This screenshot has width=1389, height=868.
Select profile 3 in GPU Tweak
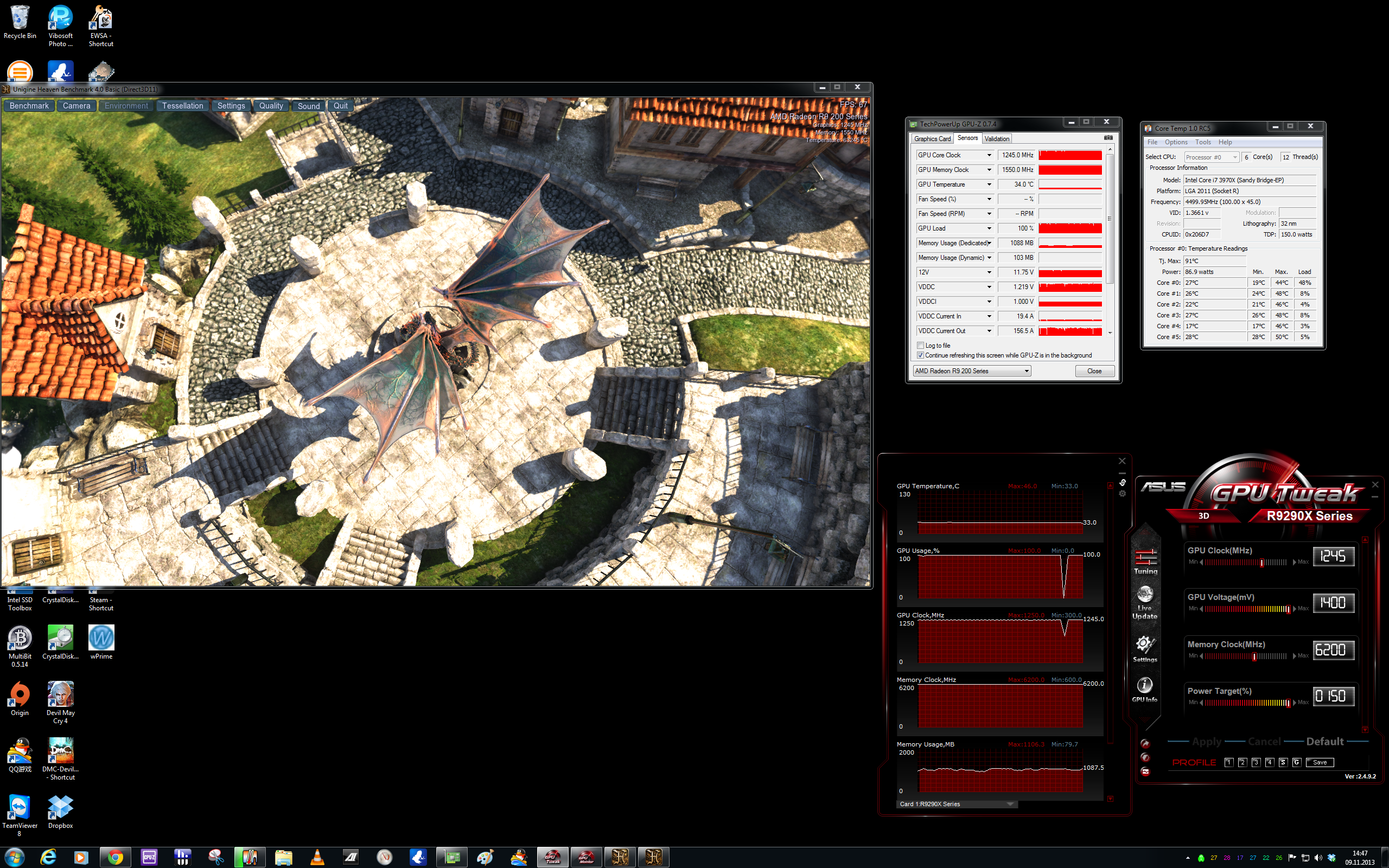tap(1256, 762)
